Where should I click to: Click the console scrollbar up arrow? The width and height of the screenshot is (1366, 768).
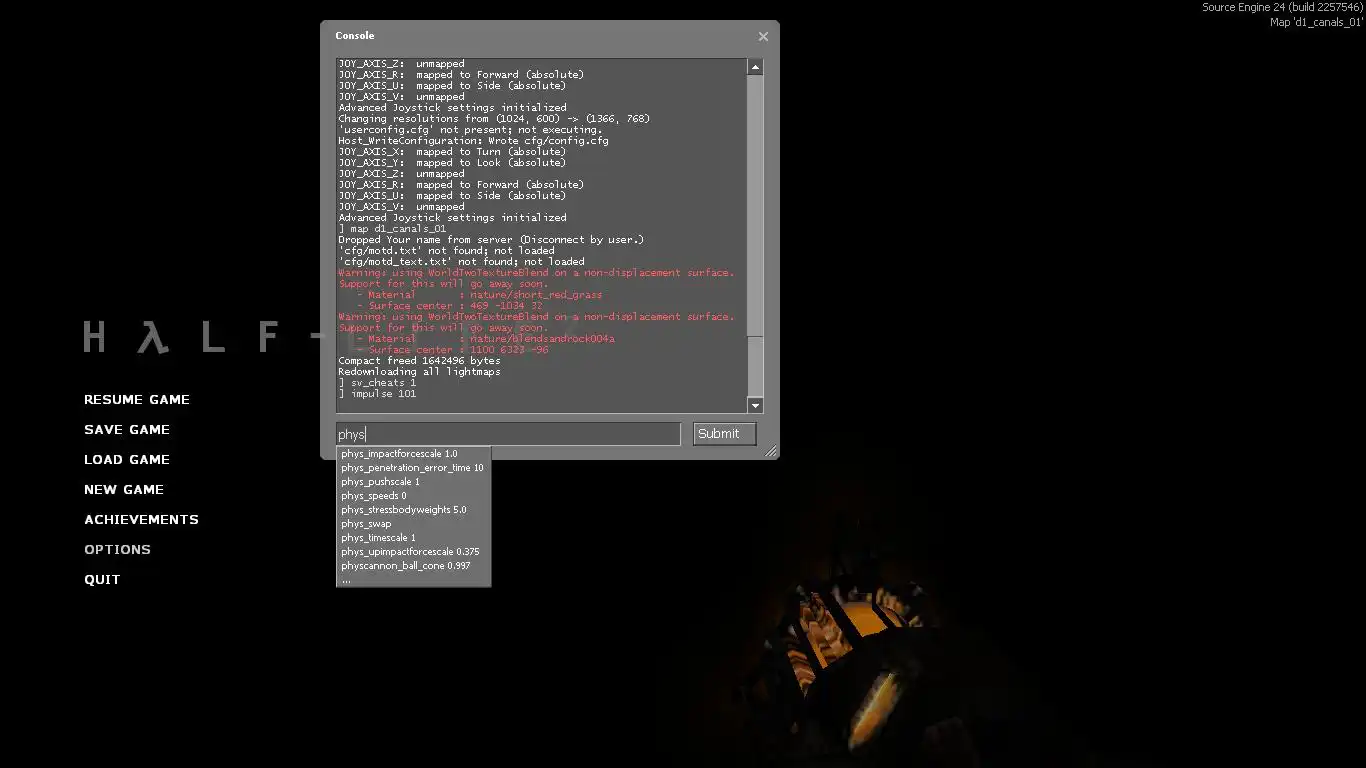point(755,67)
